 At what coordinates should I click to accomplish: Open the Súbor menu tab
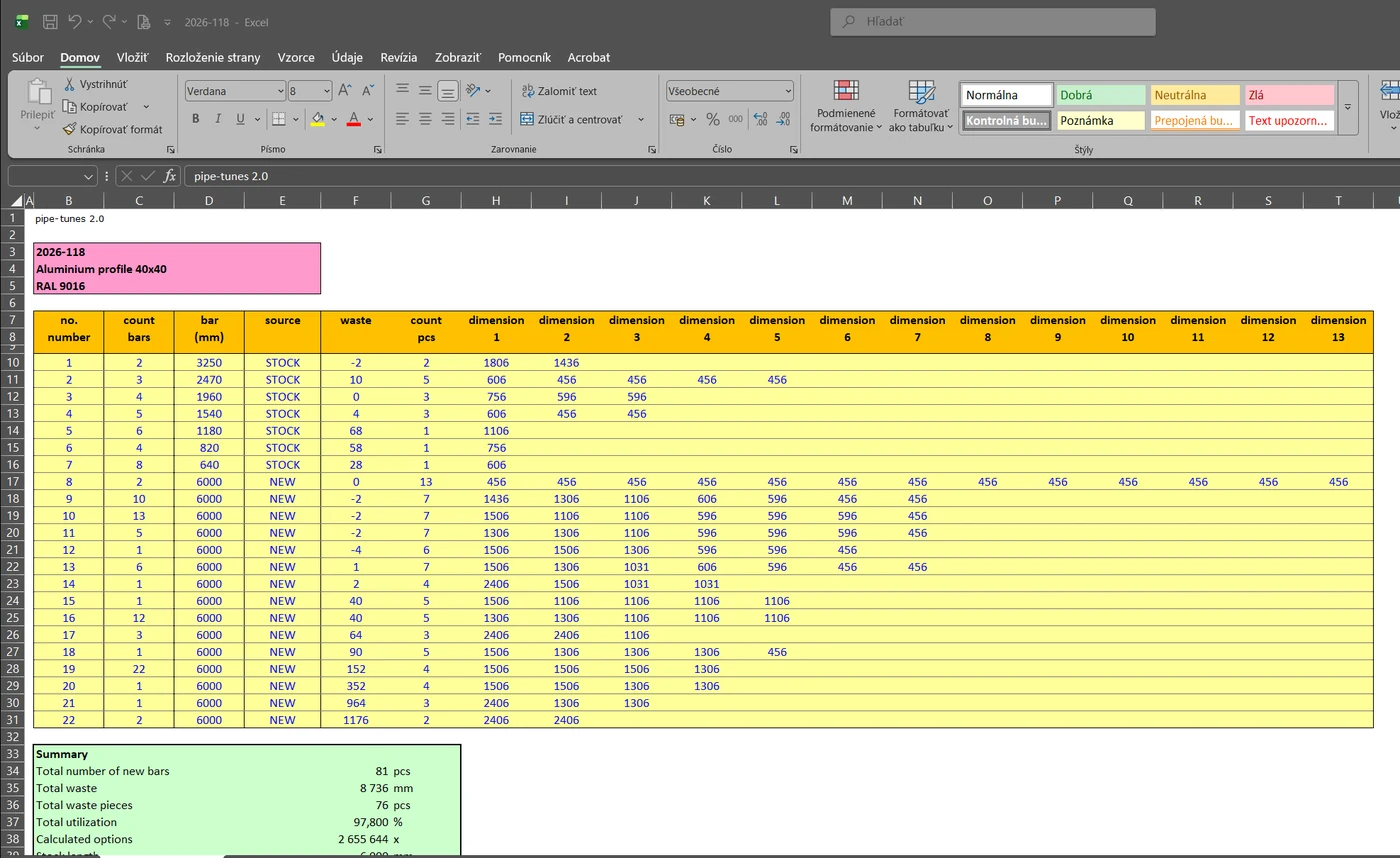point(28,57)
